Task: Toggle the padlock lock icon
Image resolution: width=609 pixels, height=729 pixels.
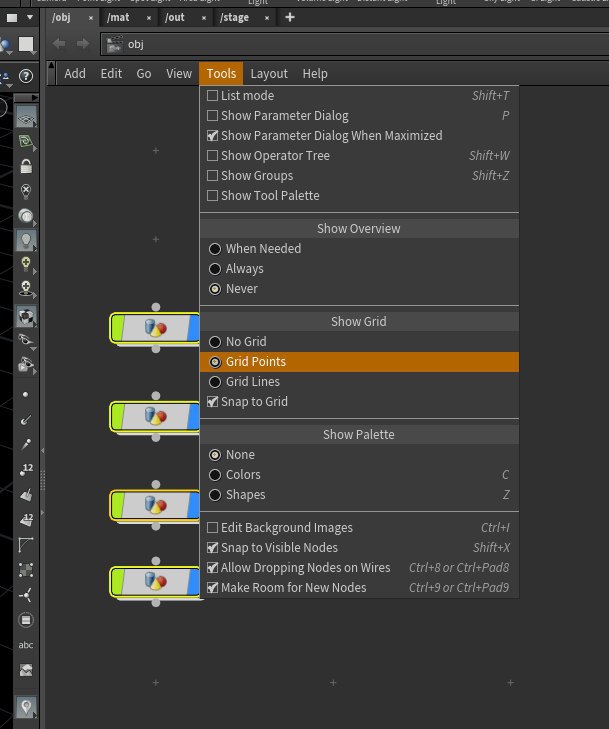Action: [x=26, y=166]
